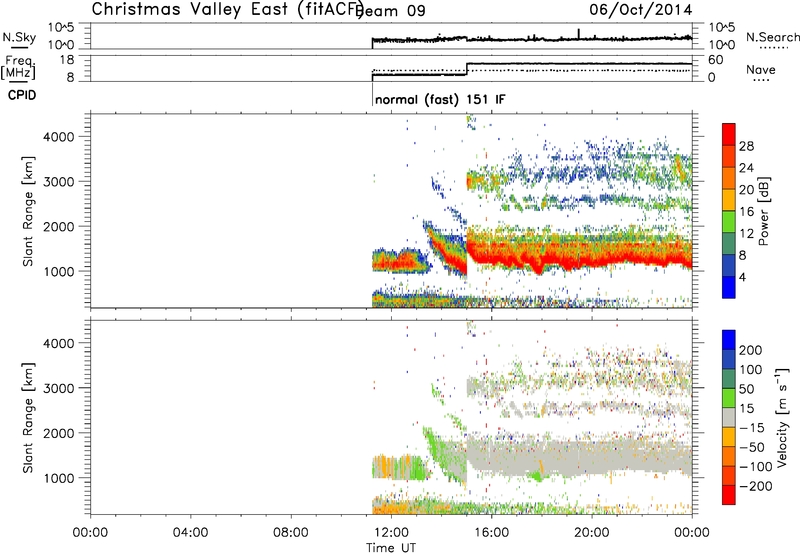Image resolution: width=800 pixels, height=554 pixels.
Task: Click the blue 4 dB power colorbar segment
Action: pos(729,287)
